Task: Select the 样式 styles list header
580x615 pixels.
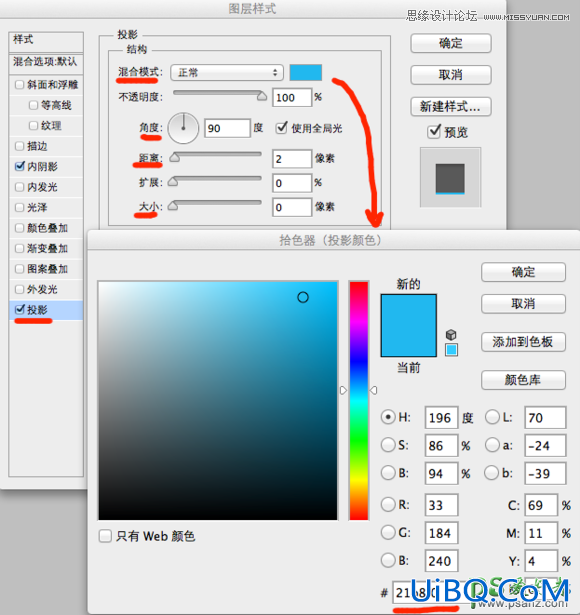Action: pyautogui.click(x=46, y=42)
